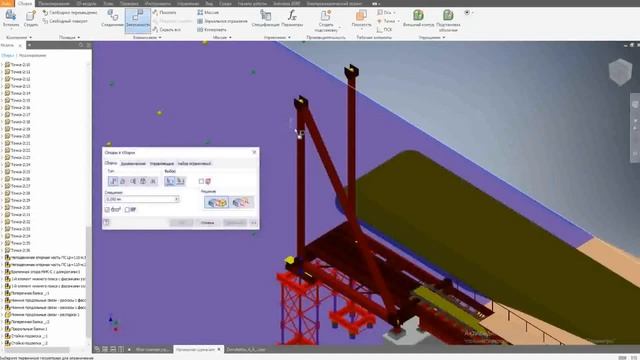Click the Ось work axis tool
The image size is (640, 360).
point(384,13)
